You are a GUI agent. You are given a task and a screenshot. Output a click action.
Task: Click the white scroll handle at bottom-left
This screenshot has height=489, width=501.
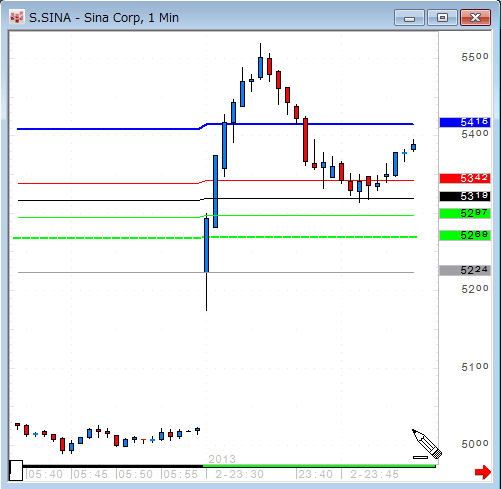coord(16,470)
